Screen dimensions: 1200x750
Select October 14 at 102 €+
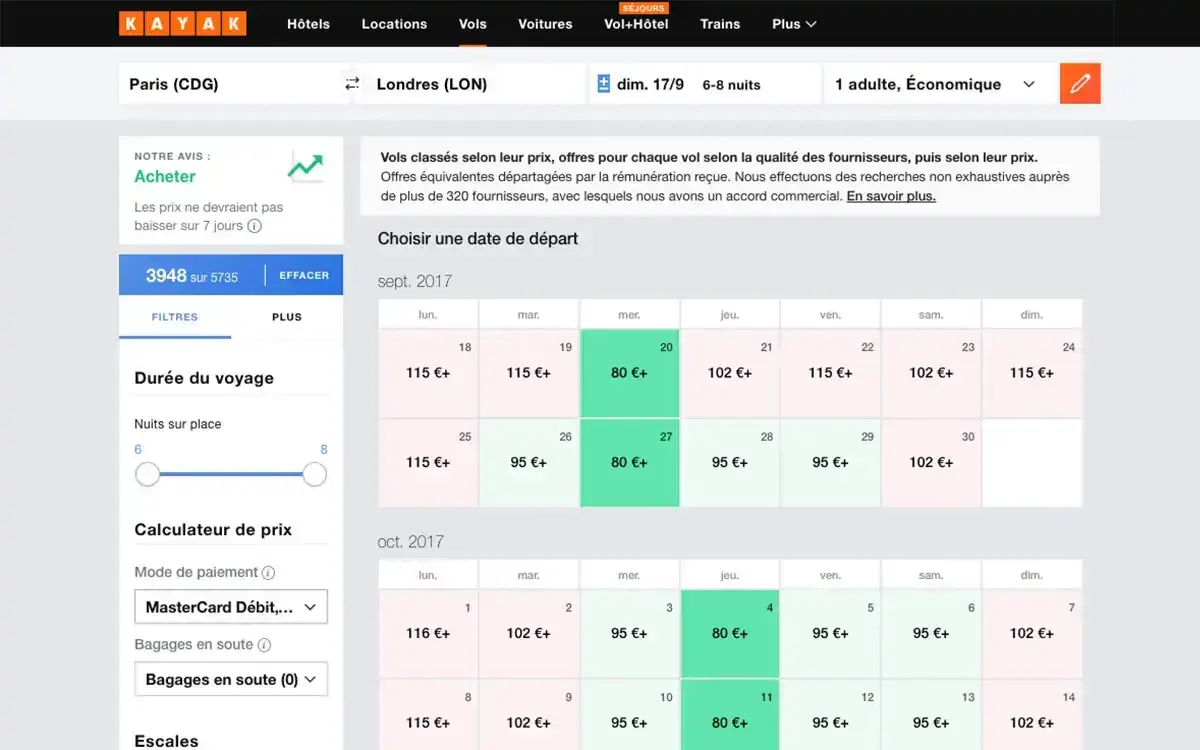pyautogui.click(x=1032, y=715)
